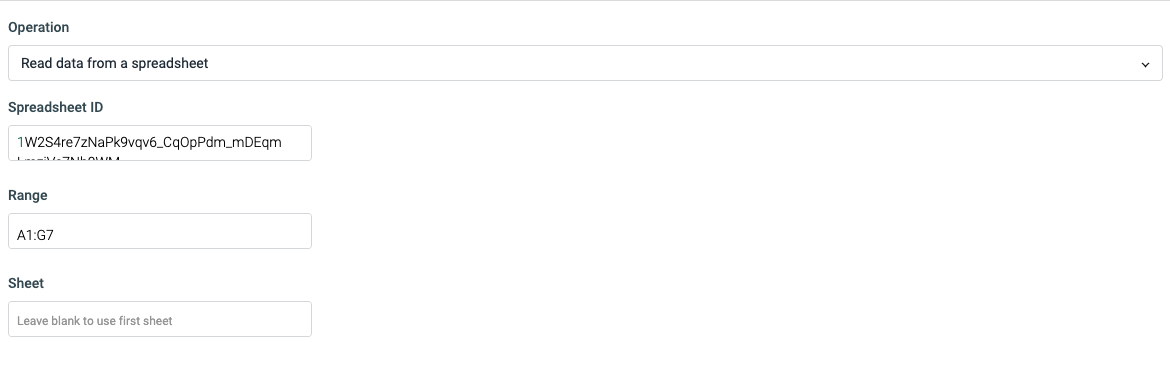Focus the Sheet input field

point(160,319)
